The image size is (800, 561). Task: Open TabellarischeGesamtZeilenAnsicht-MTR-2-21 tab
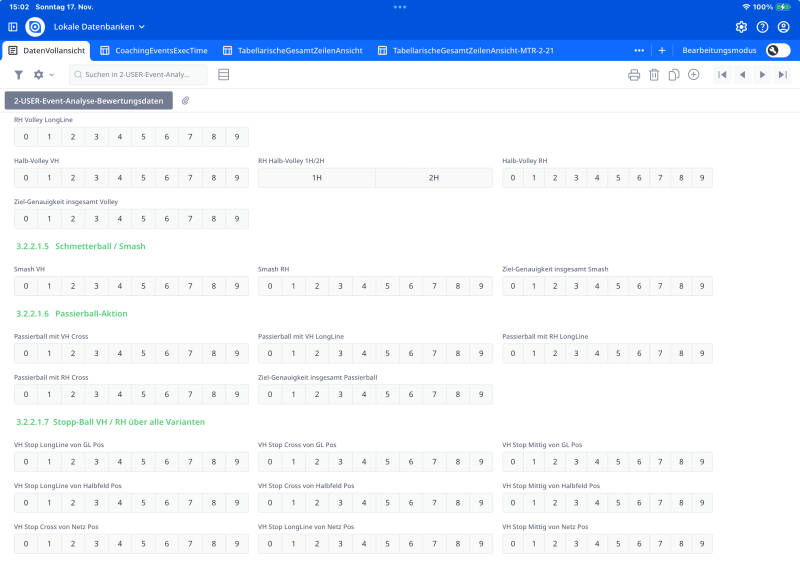[x=465, y=50]
